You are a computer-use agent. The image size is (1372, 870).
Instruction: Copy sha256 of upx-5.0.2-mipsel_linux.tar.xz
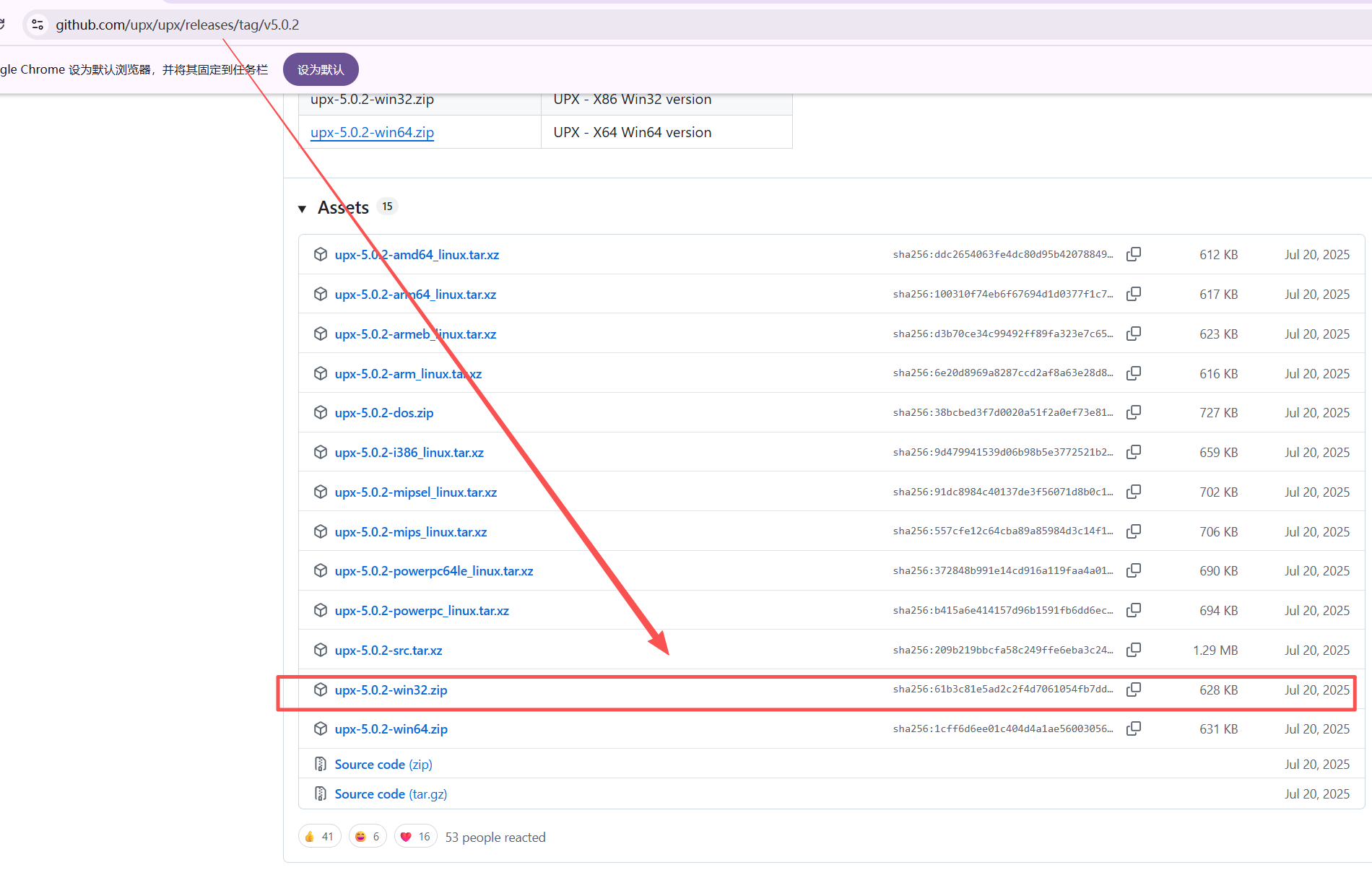(1134, 492)
